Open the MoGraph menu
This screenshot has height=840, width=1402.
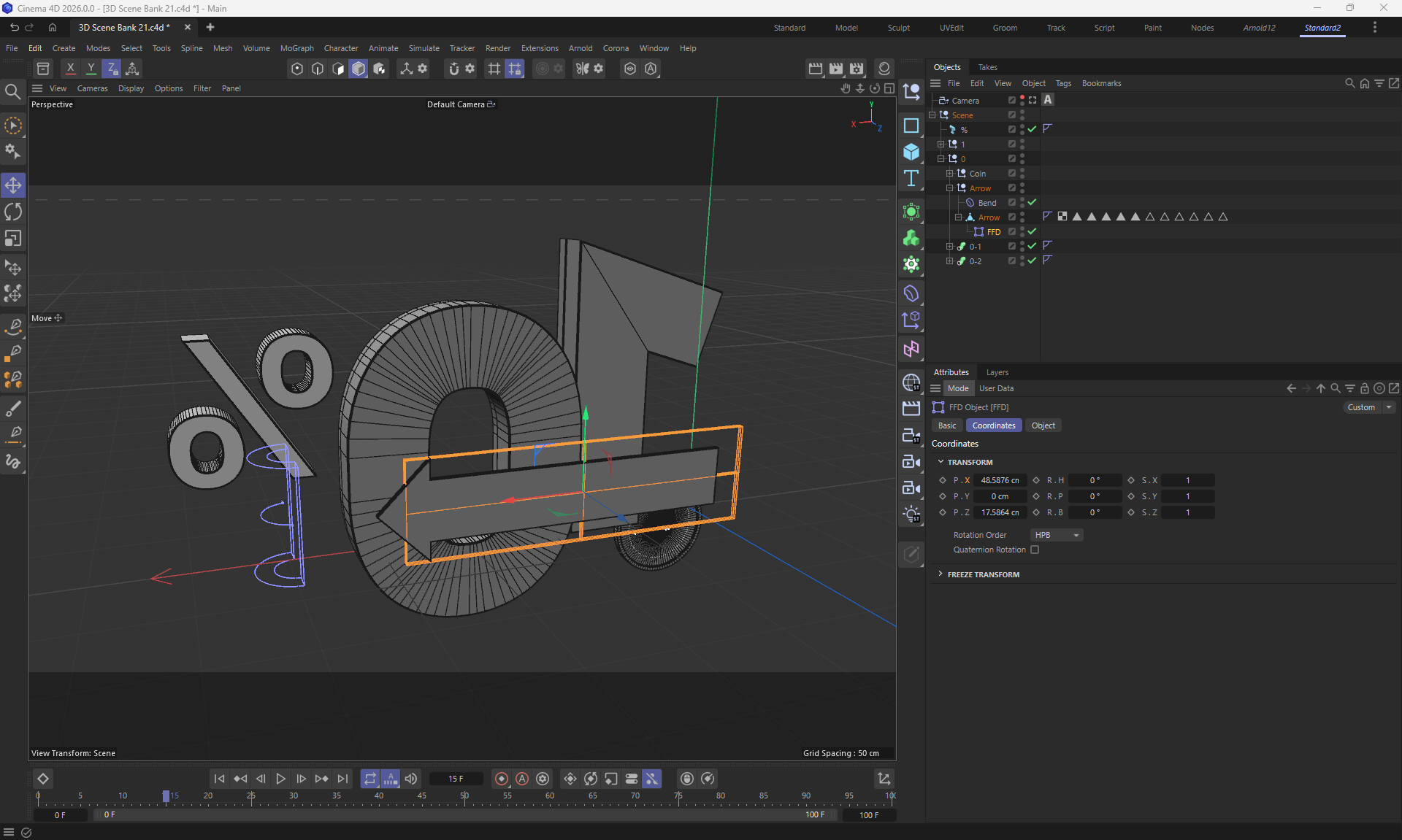(296, 48)
